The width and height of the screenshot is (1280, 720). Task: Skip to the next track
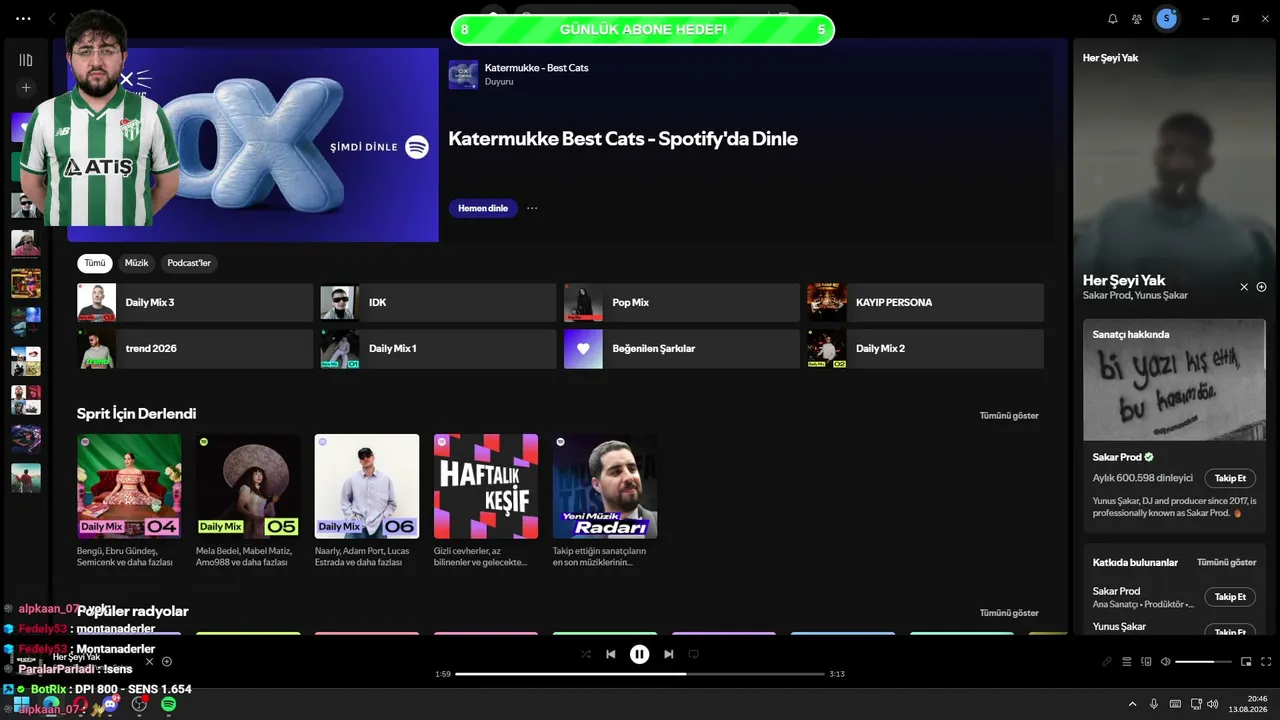click(x=669, y=654)
